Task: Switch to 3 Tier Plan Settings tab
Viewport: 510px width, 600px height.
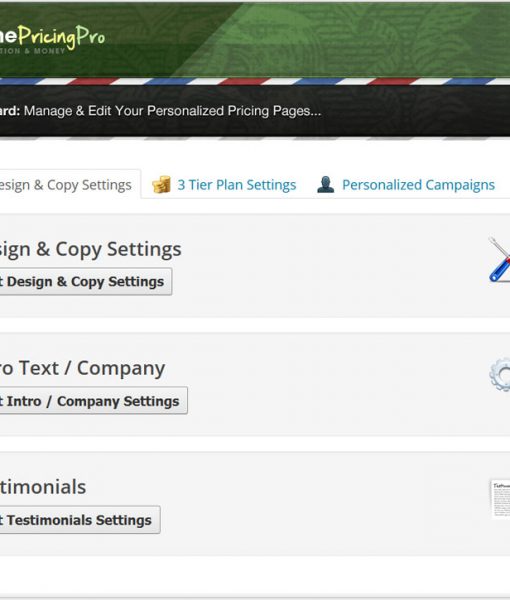Action: pos(236,185)
